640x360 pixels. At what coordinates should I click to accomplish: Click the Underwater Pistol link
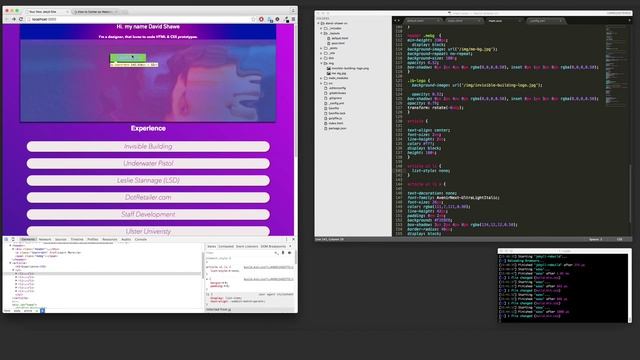(148, 163)
